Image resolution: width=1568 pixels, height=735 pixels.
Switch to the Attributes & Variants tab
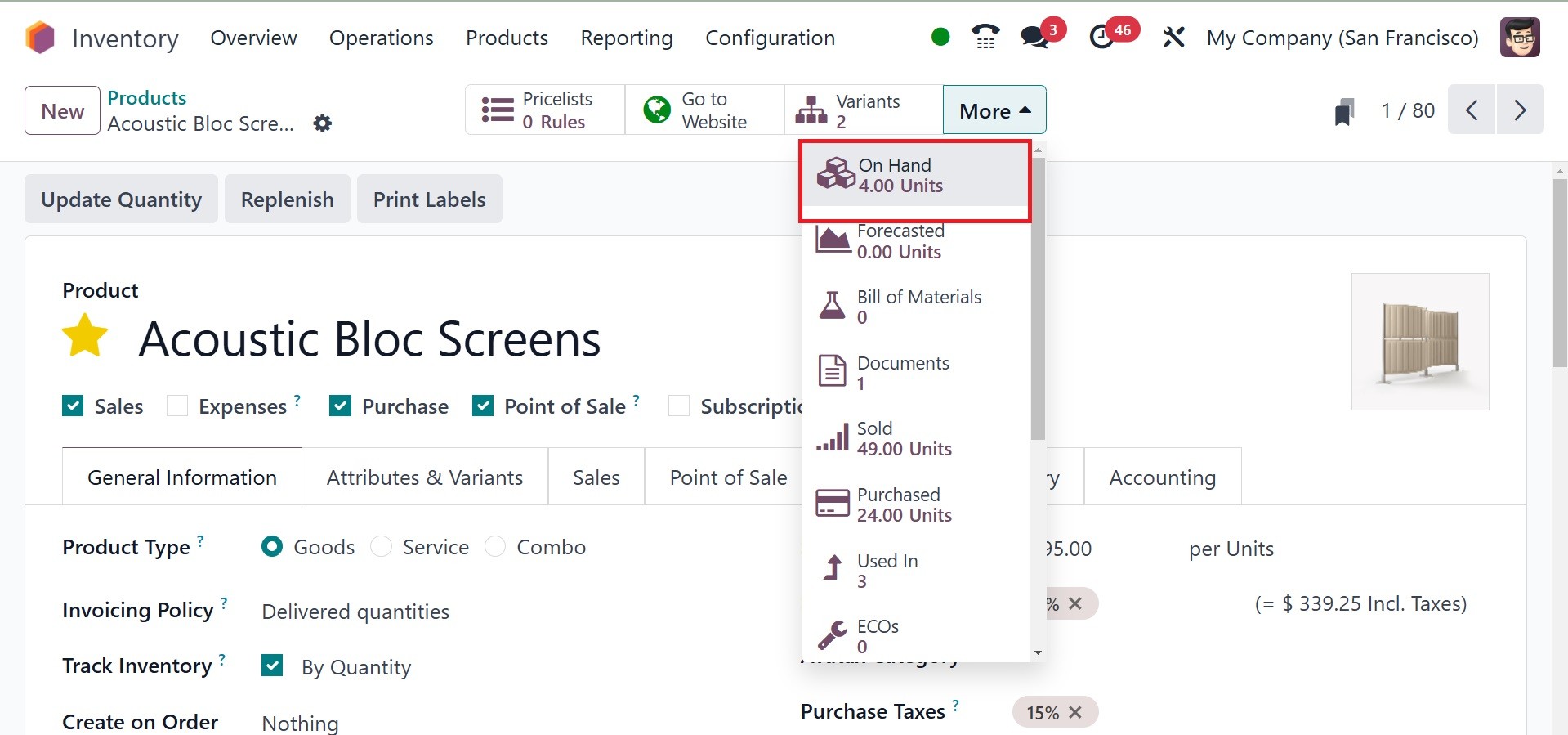[x=425, y=477]
